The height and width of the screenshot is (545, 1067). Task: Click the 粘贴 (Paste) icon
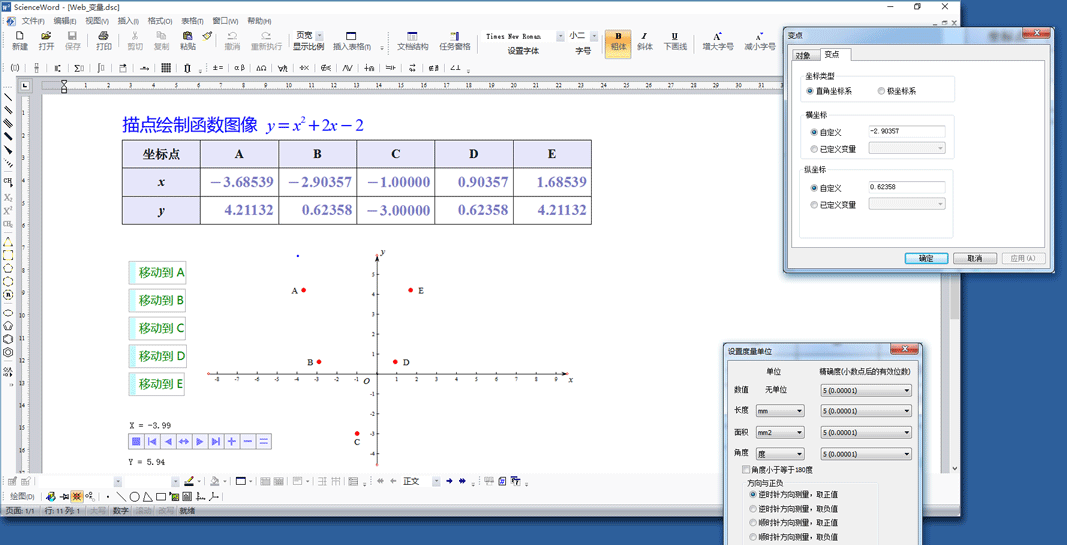coord(188,40)
